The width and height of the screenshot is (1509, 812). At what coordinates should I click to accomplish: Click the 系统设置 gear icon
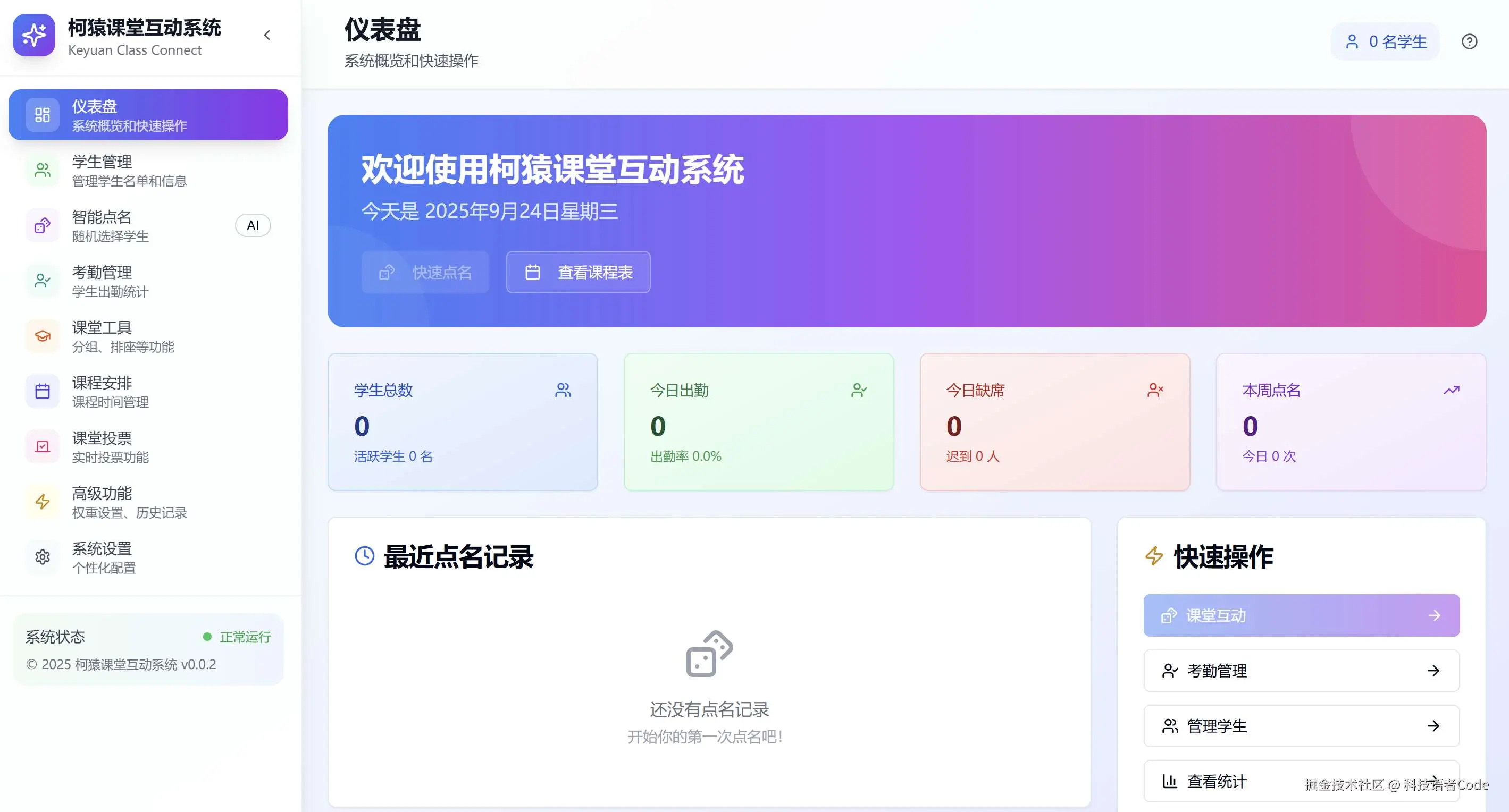pos(42,557)
